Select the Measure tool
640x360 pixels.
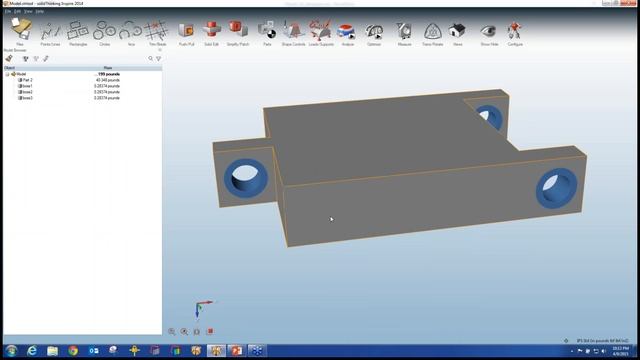coord(404,33)
